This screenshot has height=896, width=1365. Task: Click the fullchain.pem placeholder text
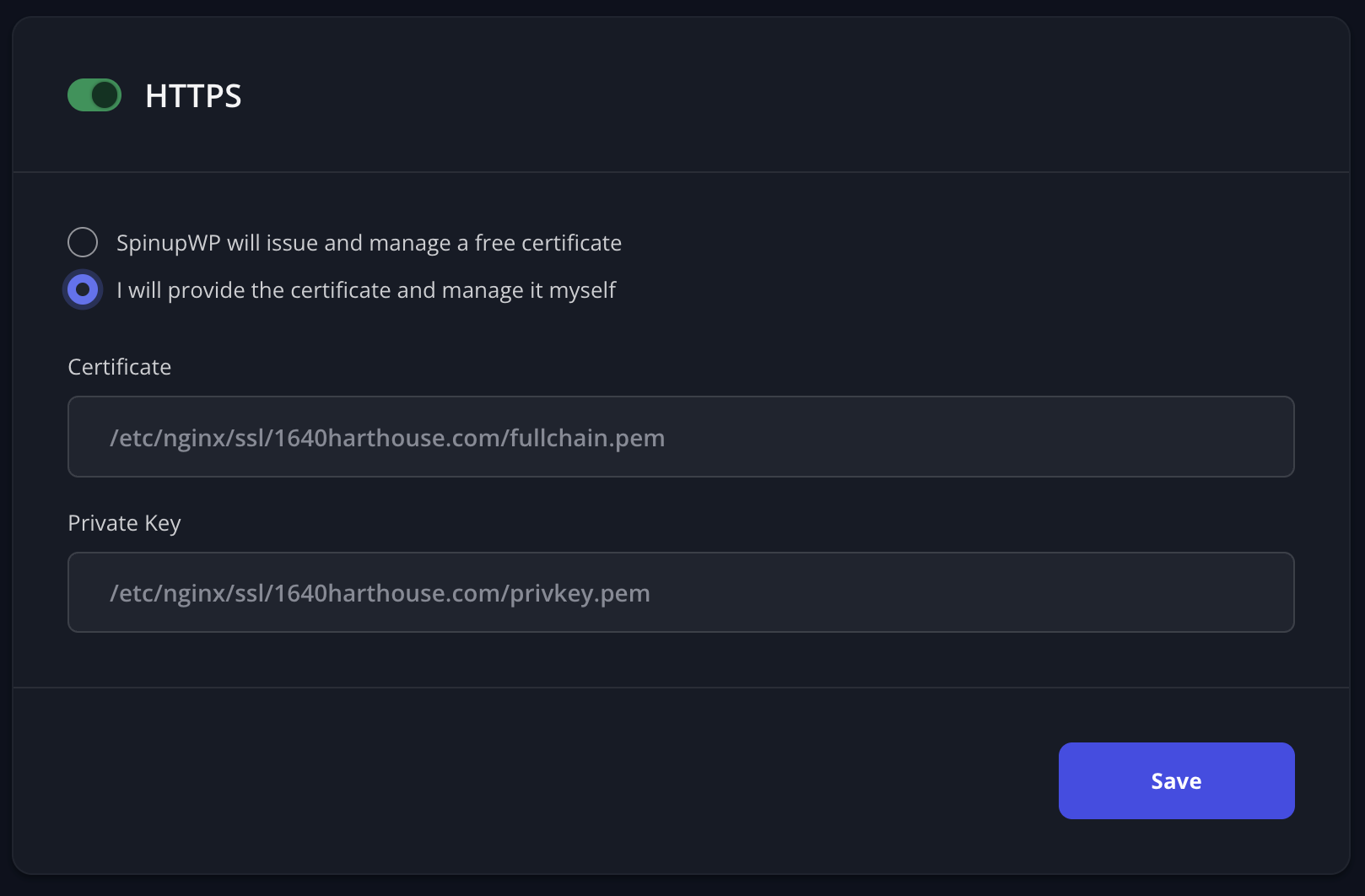[x=387, y=437]
